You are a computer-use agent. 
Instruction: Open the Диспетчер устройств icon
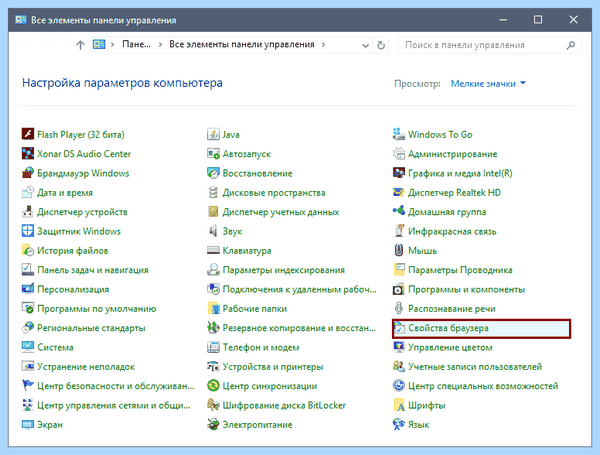pos(28,212)
